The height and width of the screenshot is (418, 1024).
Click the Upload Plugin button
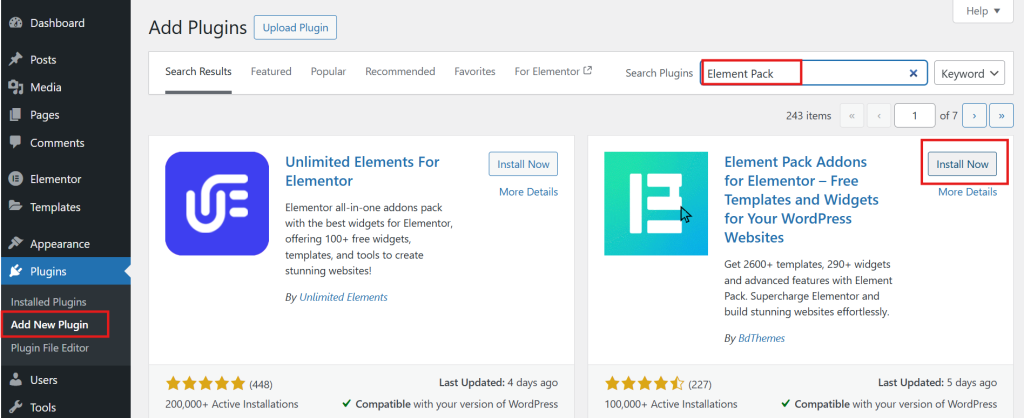coord(296,28)
